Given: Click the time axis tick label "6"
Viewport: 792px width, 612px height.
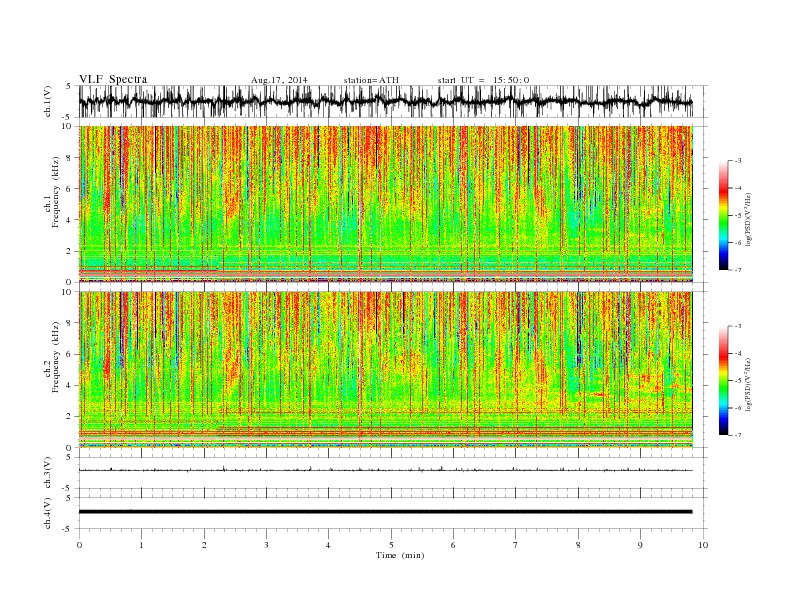Looking at the screenshot, I should point(453,545).
